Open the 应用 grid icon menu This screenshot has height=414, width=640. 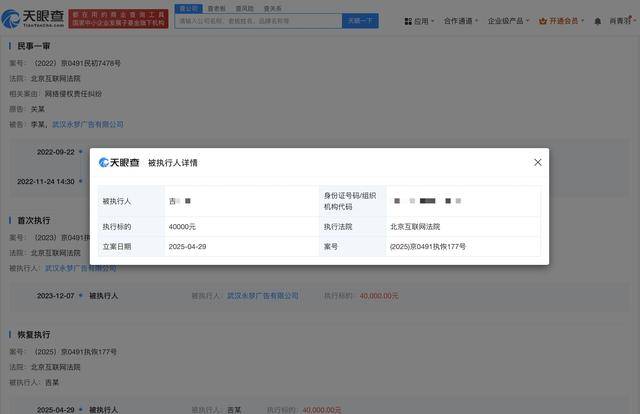[408, 21]
